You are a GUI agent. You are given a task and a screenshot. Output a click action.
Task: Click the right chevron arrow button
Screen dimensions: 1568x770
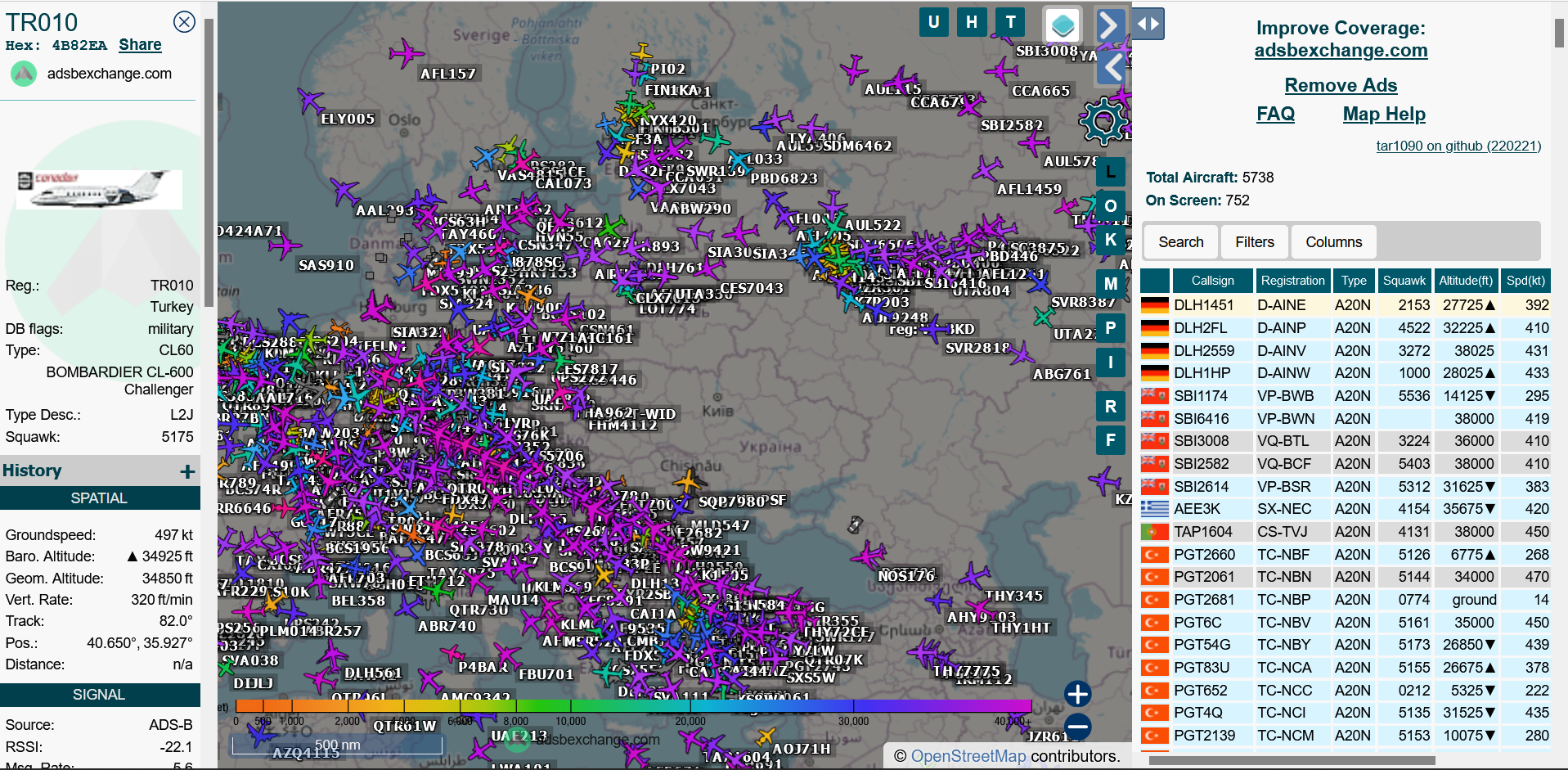(x=1110, y=25)
